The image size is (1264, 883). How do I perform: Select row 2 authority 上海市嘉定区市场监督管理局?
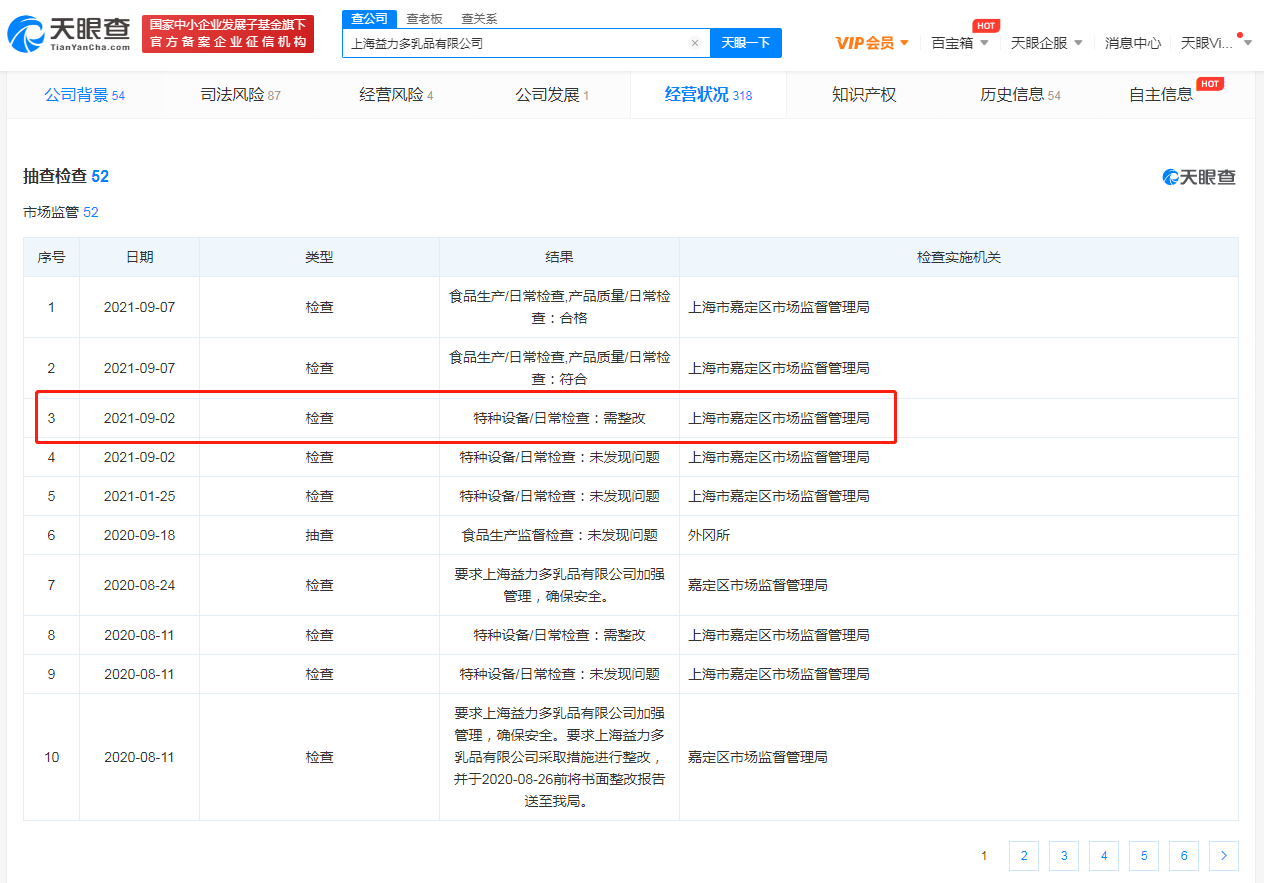point(779,368)
